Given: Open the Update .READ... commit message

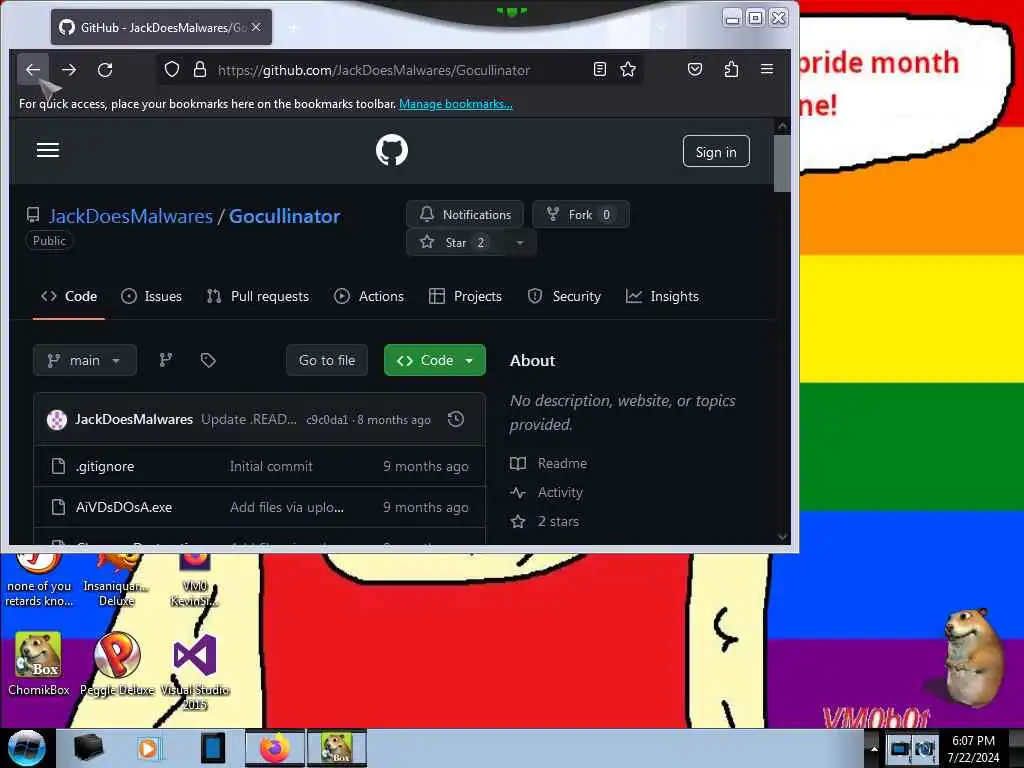Looking at the screenshot, I should [249, 419].
